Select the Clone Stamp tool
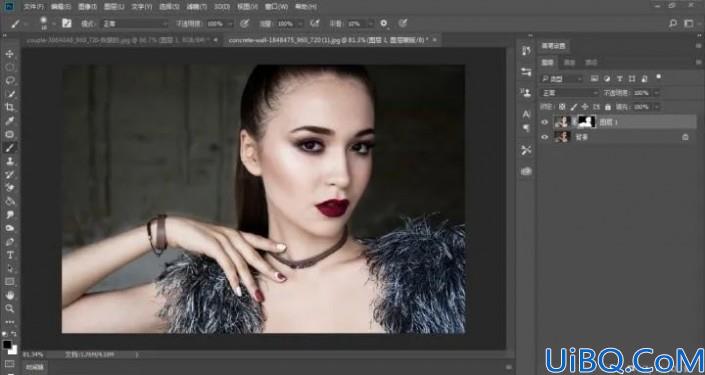This screenshot has height=375, width=705. [9, 161]
